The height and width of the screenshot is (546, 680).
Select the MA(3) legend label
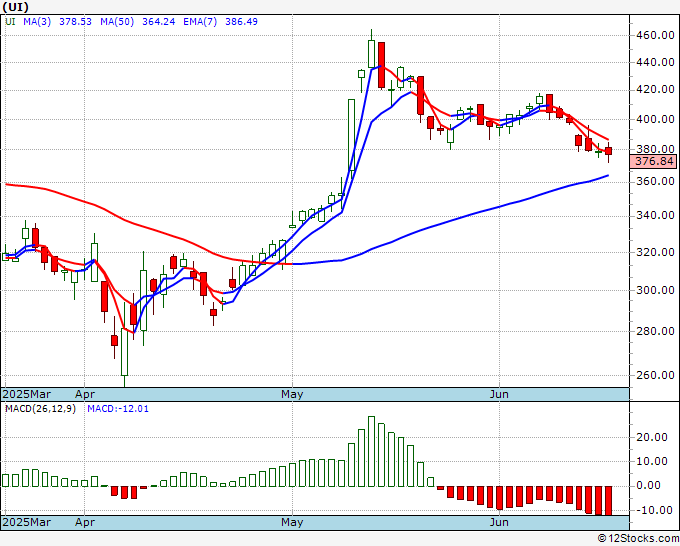[x=37, y=22]
